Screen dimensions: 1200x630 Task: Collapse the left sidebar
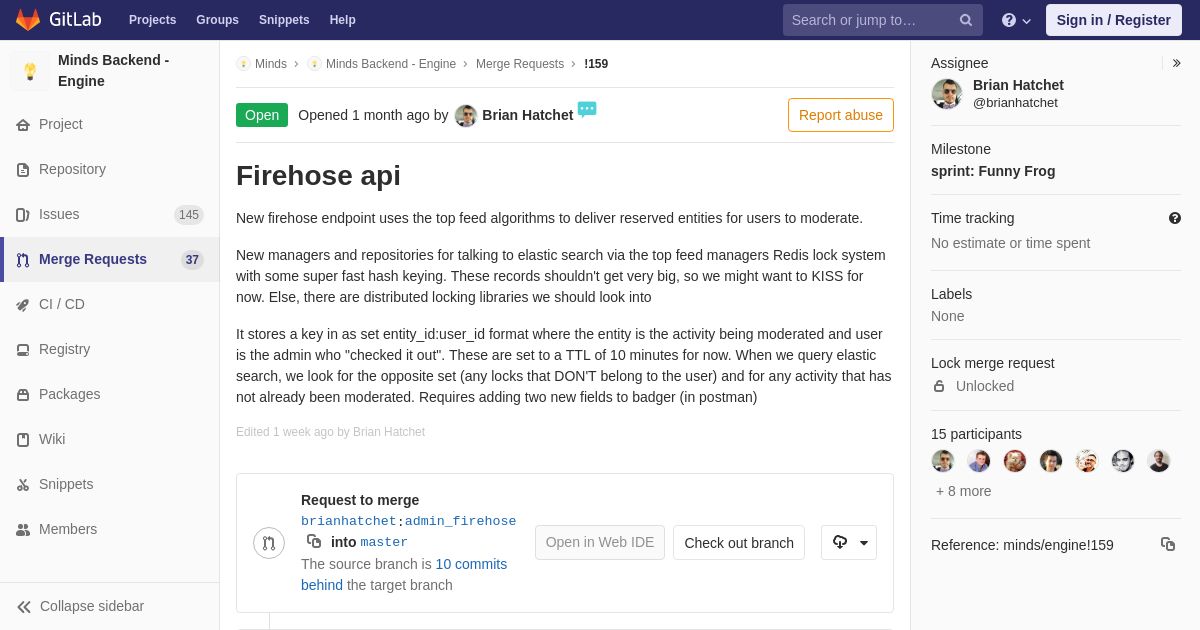point(109,606)
